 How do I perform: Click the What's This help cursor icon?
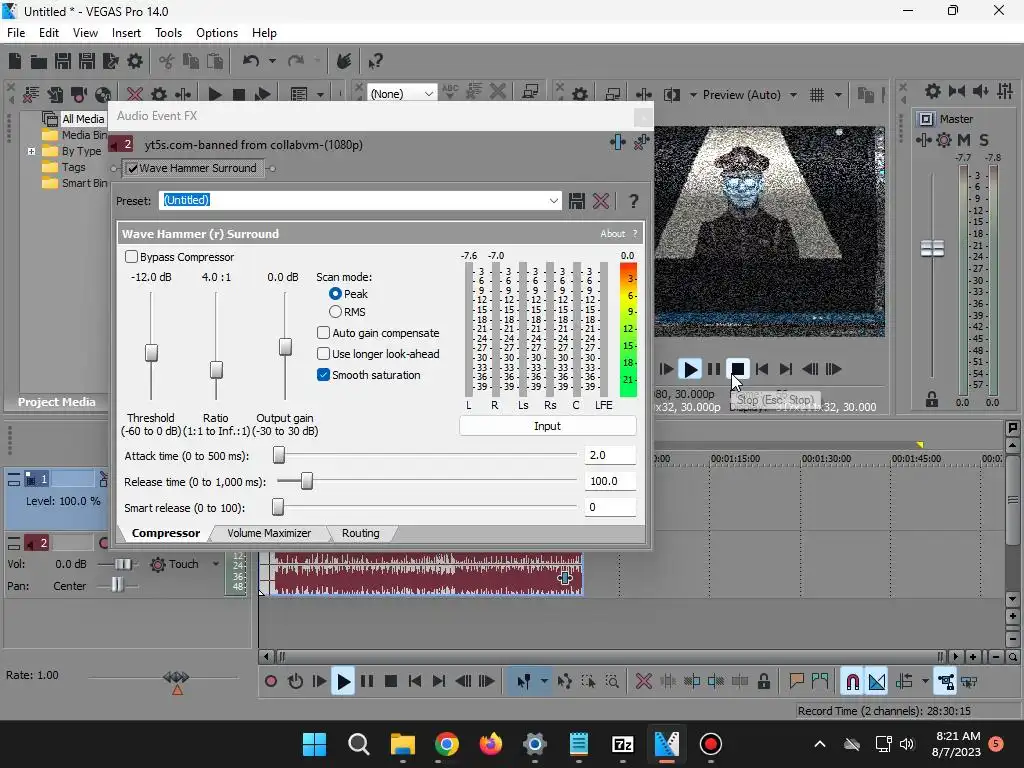coord(375,61)
